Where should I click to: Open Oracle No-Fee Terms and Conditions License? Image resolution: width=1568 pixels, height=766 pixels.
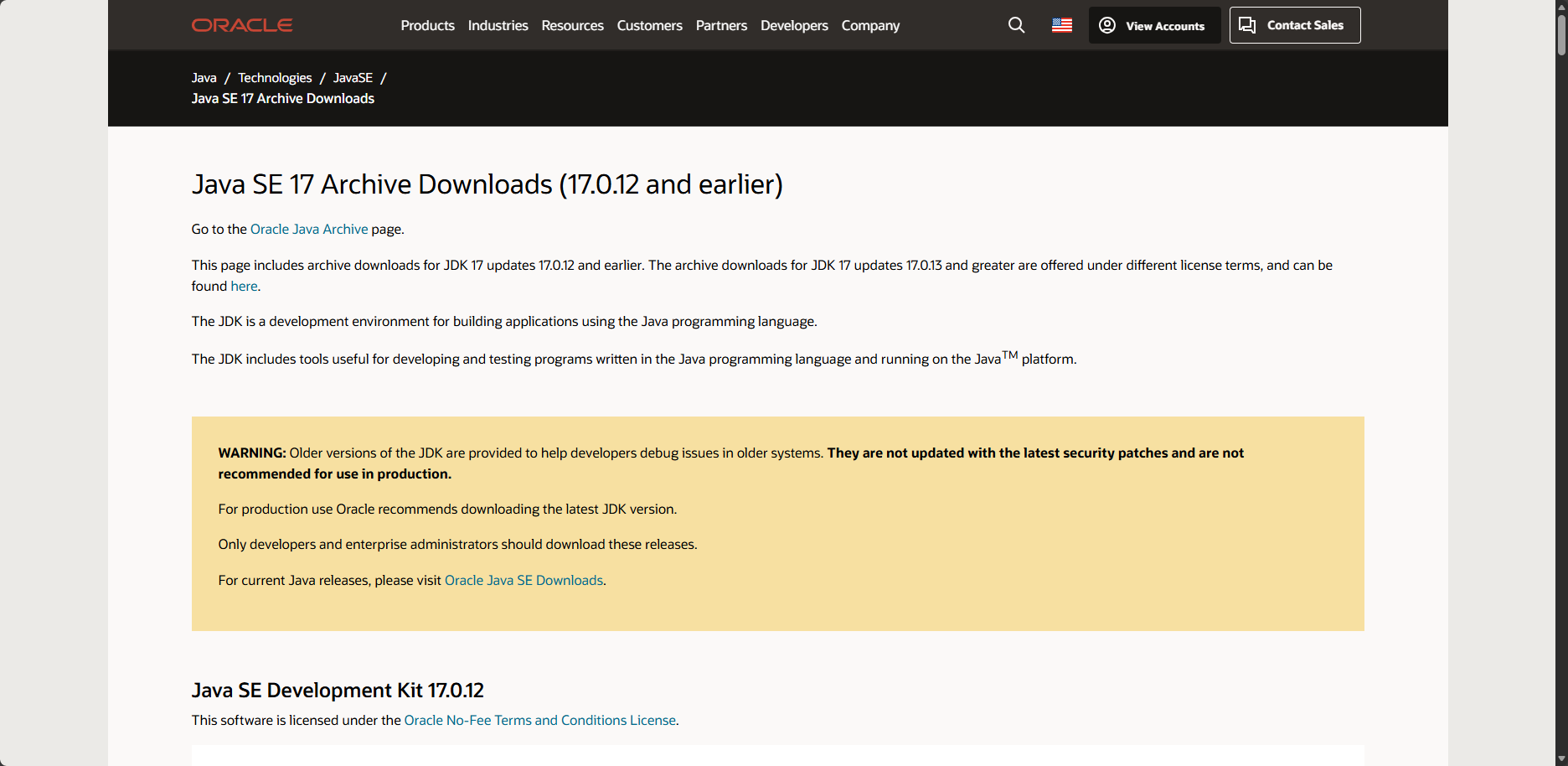coord(540,720)
